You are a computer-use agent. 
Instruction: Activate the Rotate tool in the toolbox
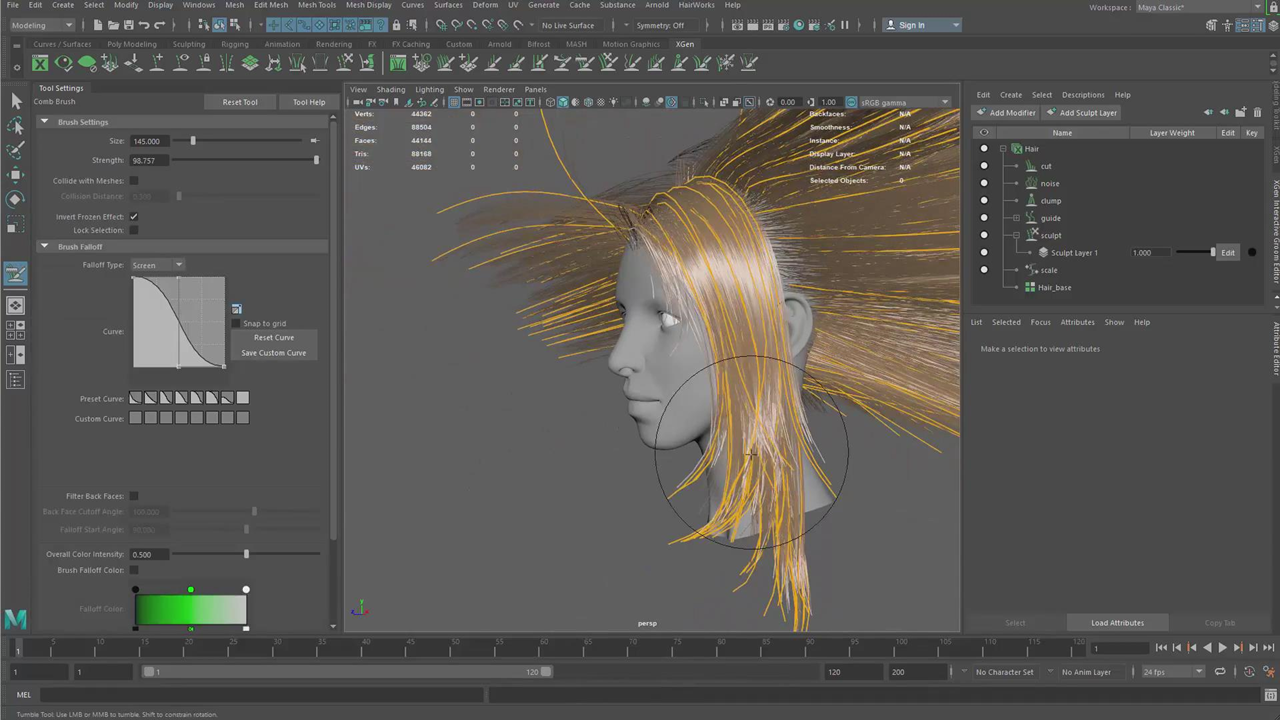(x=16, y=199)
